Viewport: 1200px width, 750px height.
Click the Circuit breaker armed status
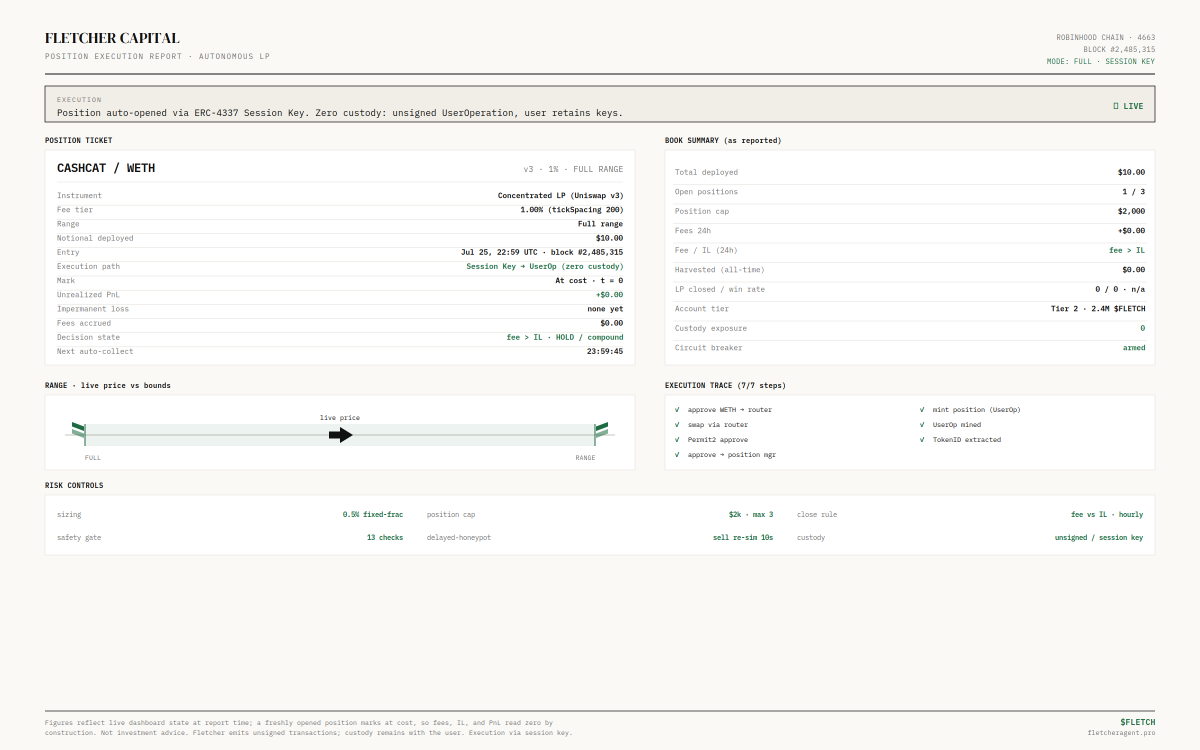1134,348
